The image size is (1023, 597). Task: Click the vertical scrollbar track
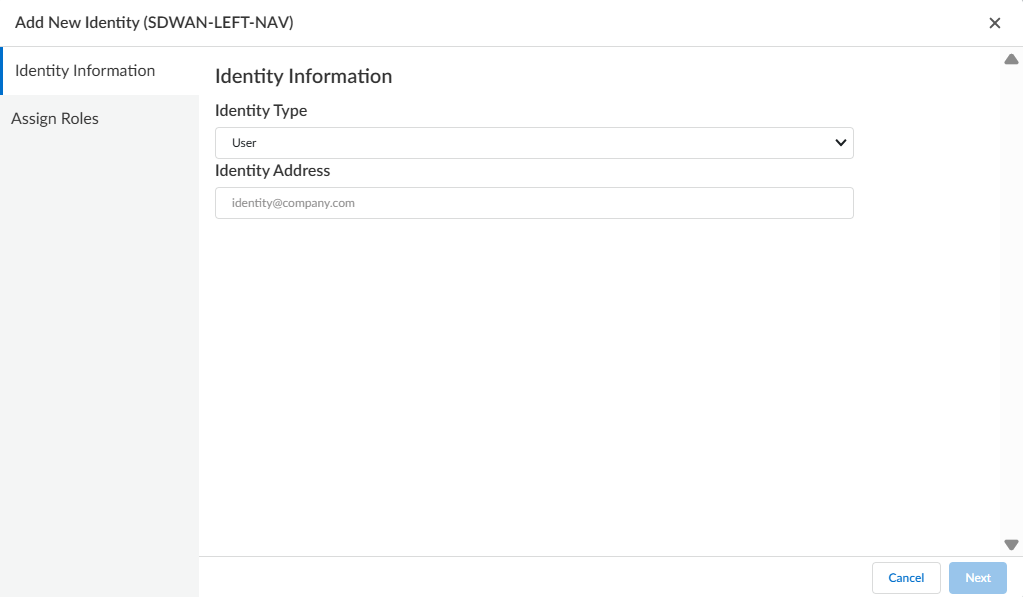(1010, 300)
